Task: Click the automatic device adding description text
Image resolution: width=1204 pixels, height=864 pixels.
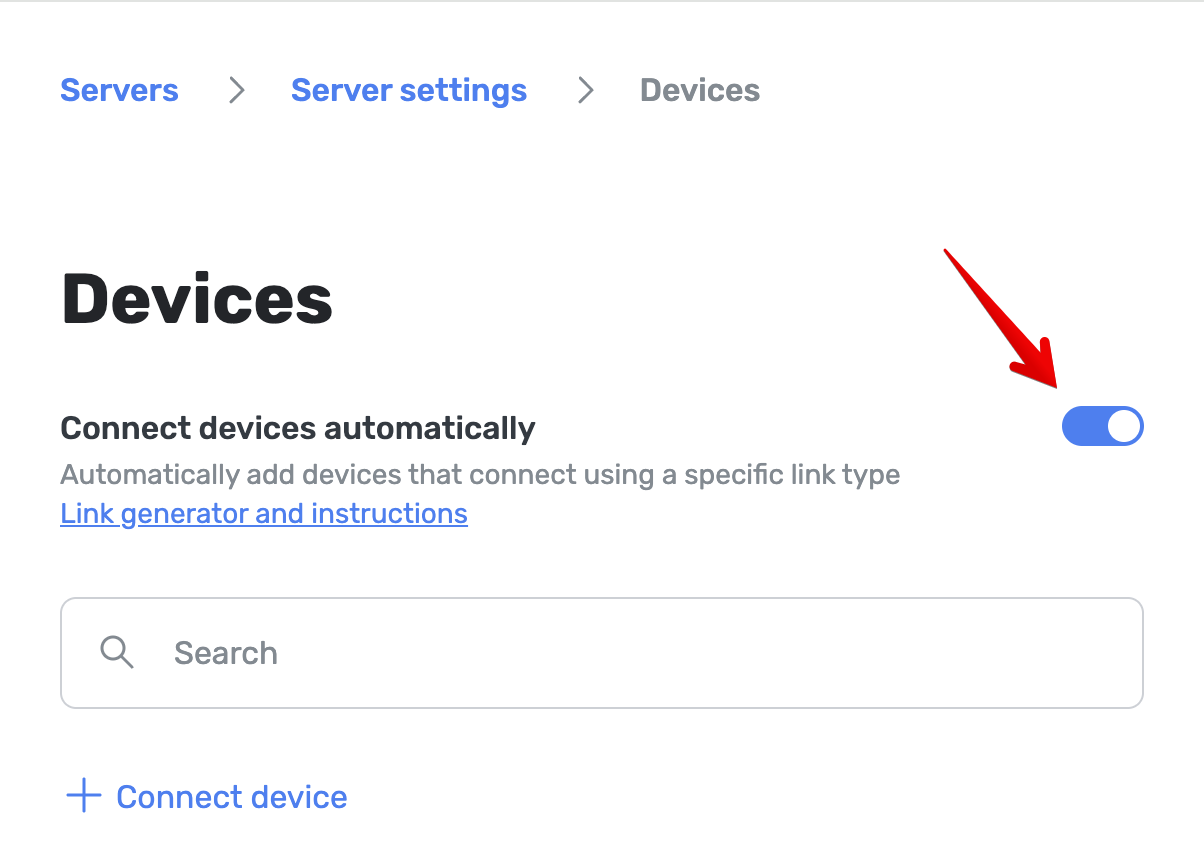Action: (480, 474)
